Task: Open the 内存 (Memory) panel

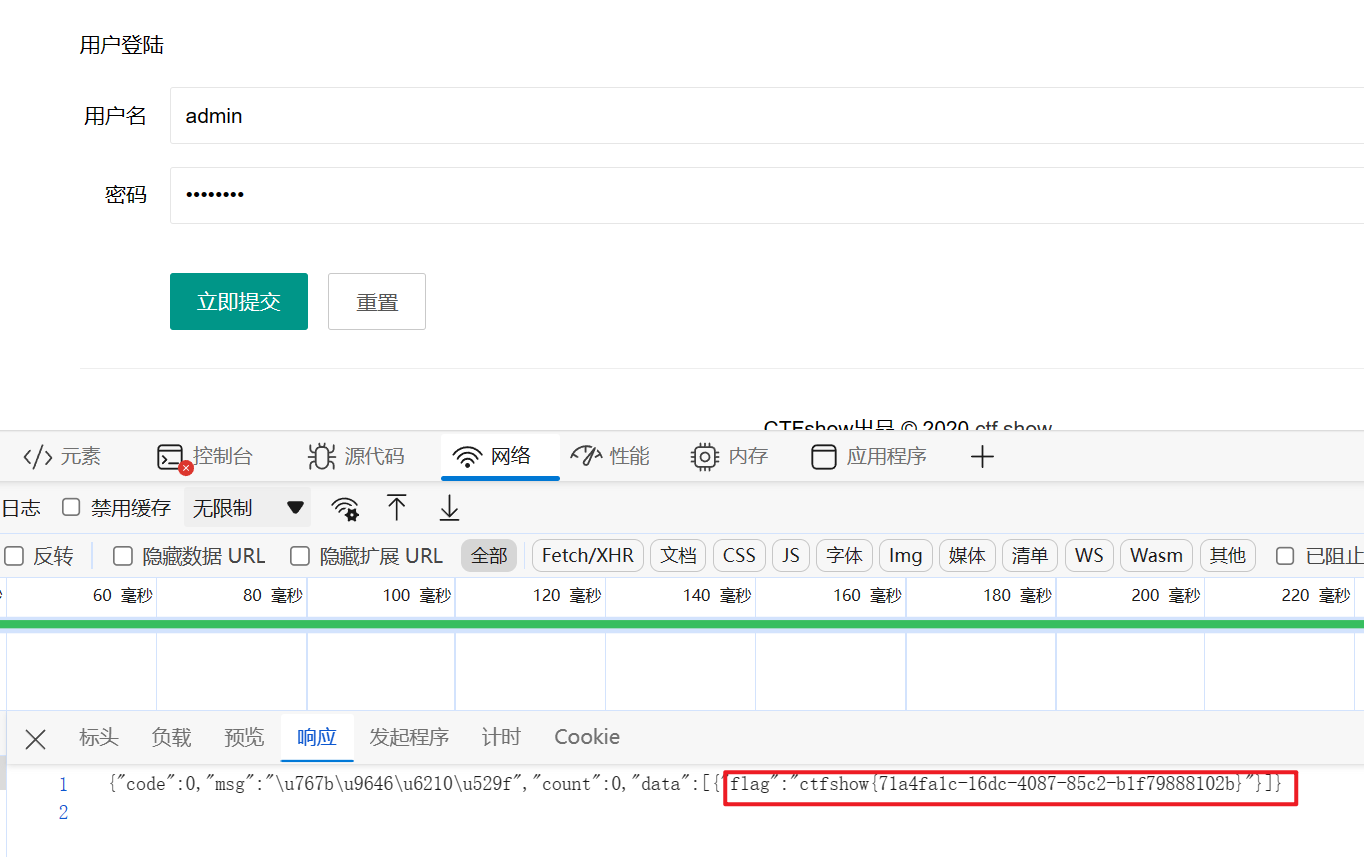Action: point(729,457)
